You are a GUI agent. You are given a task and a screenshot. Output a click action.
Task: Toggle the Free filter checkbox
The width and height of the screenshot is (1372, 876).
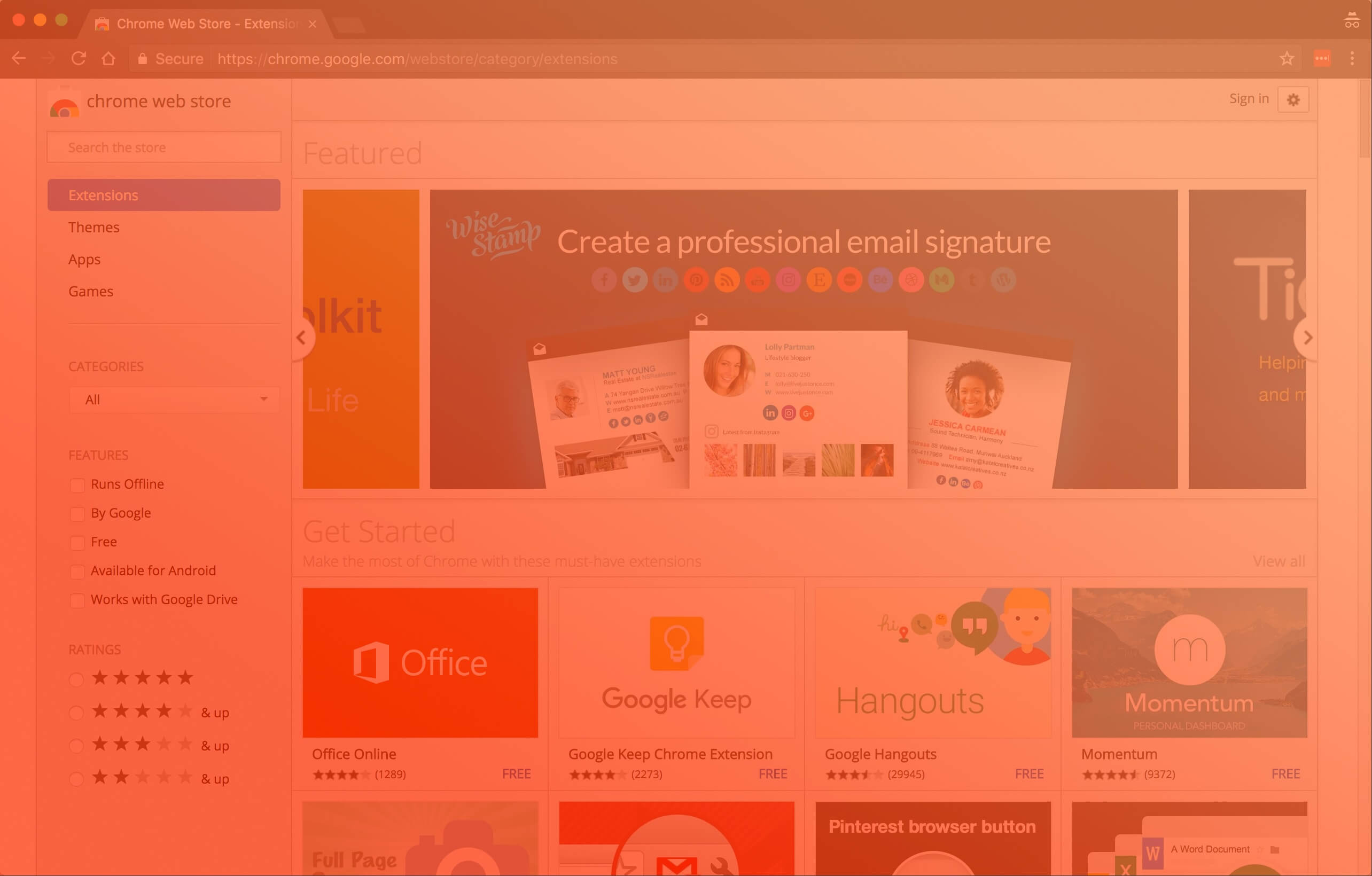[78, 542]
